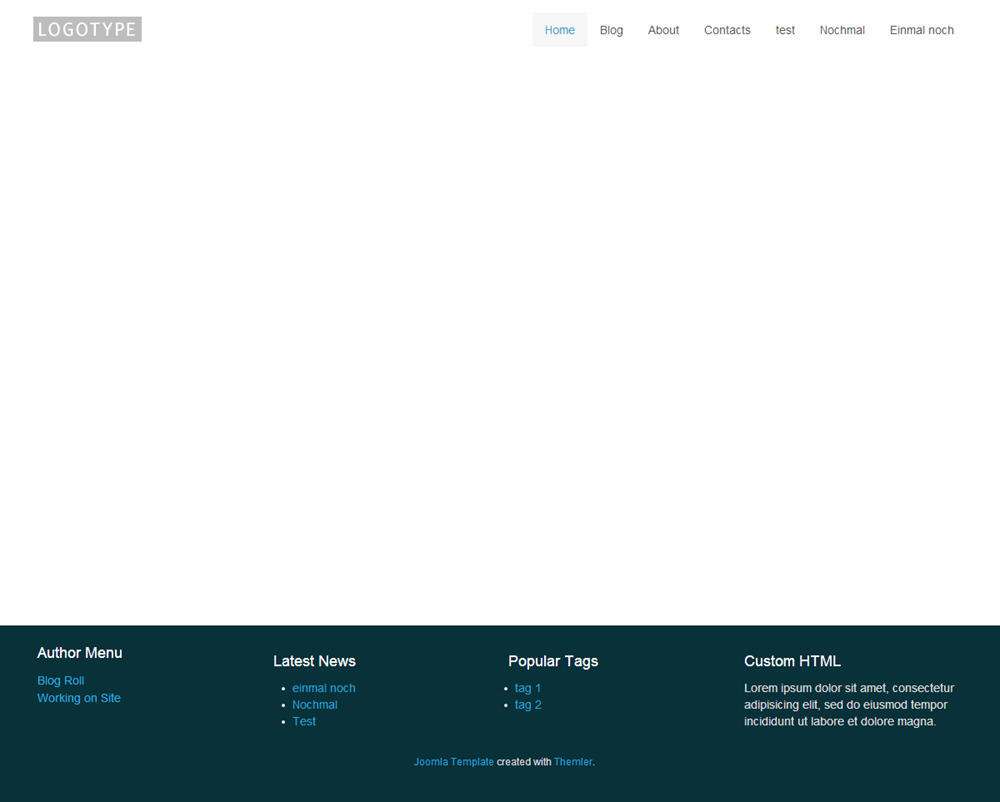Visit the Themler link in the footer
Screen dimensions: 1000x802
pos(573,762)
